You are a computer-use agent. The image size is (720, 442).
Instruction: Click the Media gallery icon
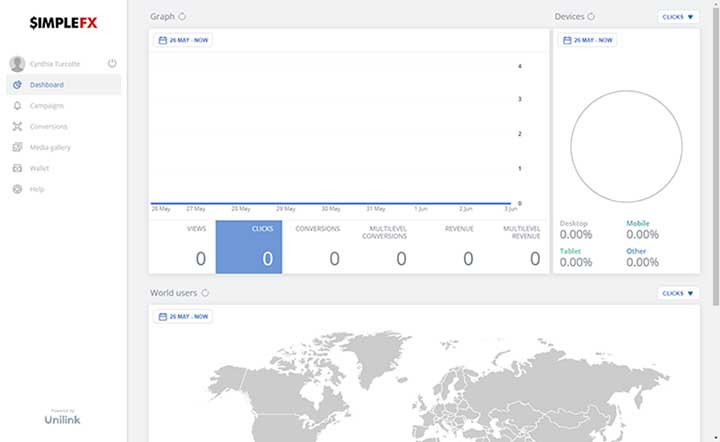17,148
